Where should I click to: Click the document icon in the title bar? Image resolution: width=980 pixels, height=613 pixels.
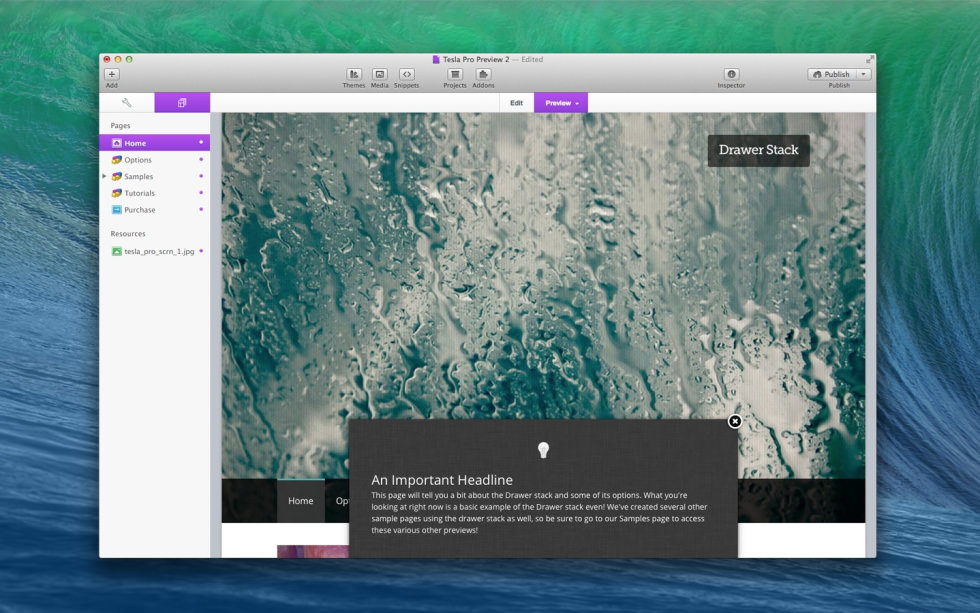click(x=436, y=59)
